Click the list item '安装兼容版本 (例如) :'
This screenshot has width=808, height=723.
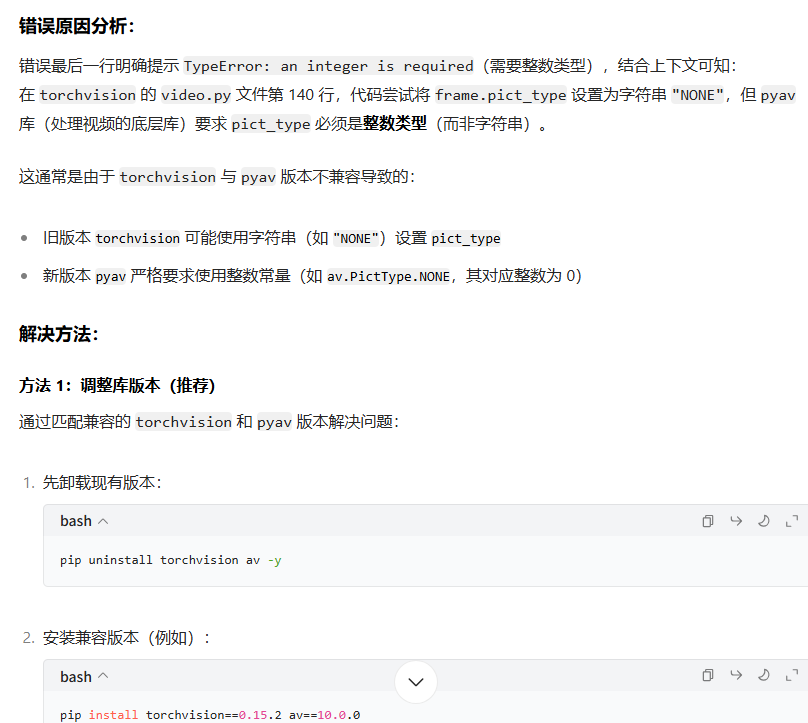pos(127,638)
